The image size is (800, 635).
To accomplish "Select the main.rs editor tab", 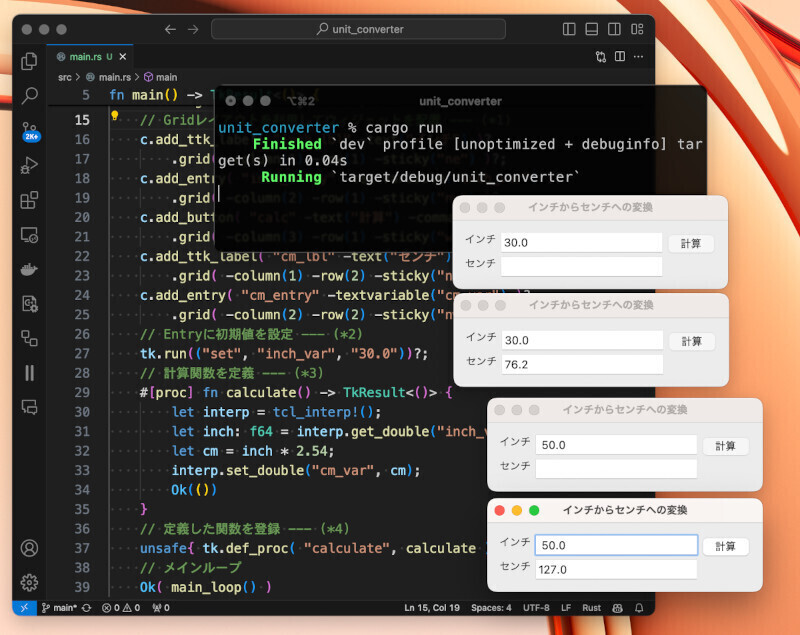I will (85, 57).
